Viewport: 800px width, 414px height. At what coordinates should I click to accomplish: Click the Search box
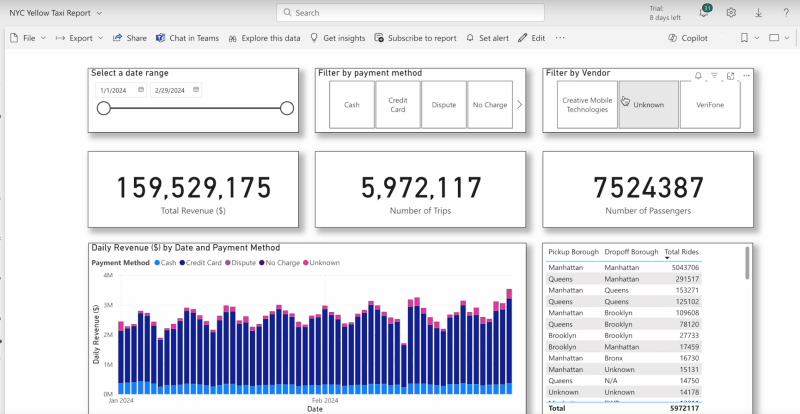410,13
